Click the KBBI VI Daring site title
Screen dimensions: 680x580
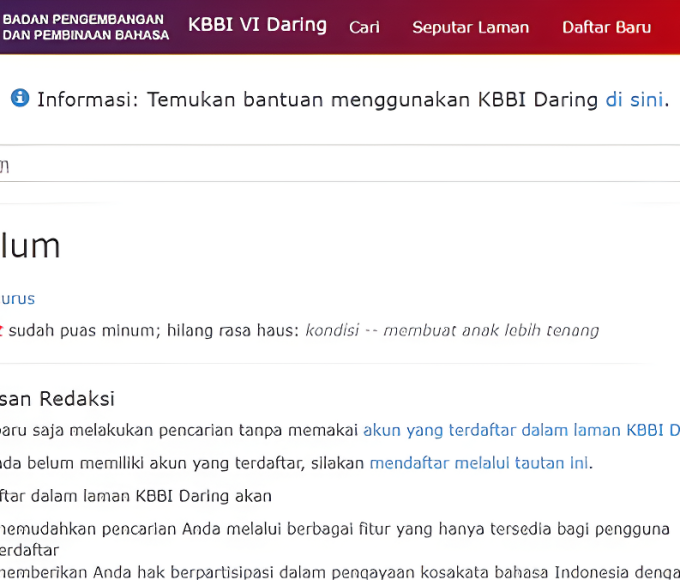click(x=257, y=25)
